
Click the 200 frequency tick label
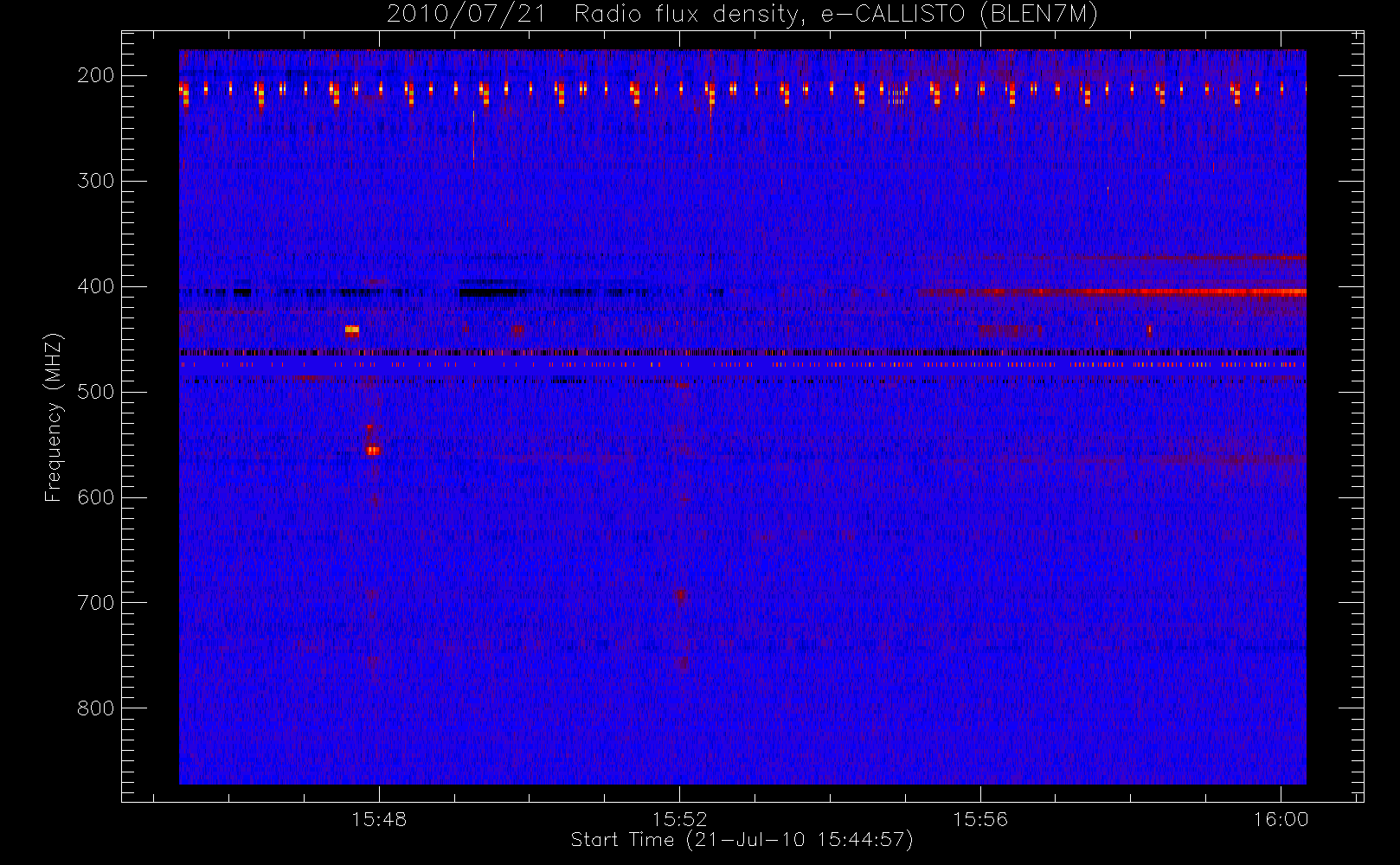coord(96,75)
